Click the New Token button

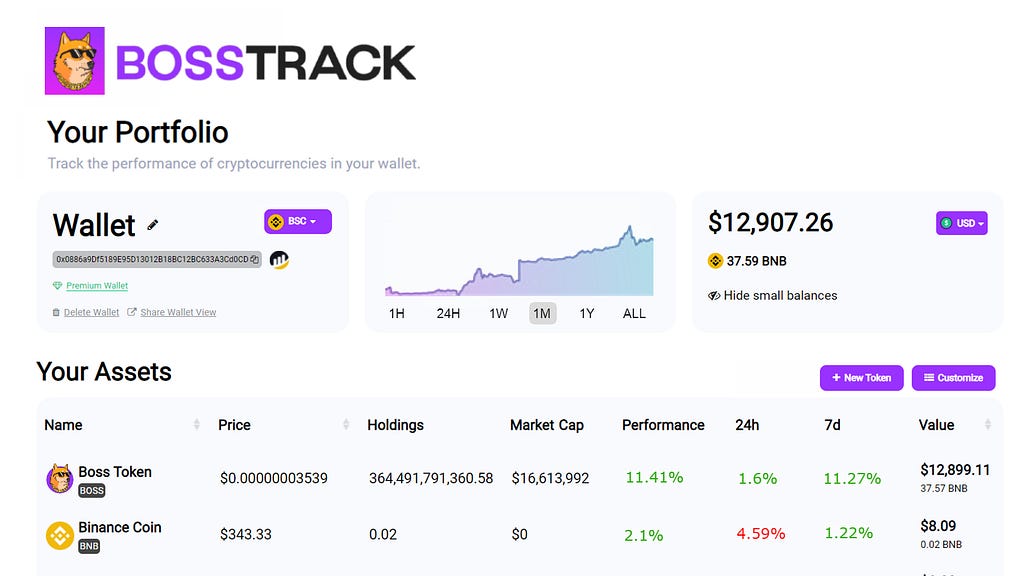click(x=861, y=378)
